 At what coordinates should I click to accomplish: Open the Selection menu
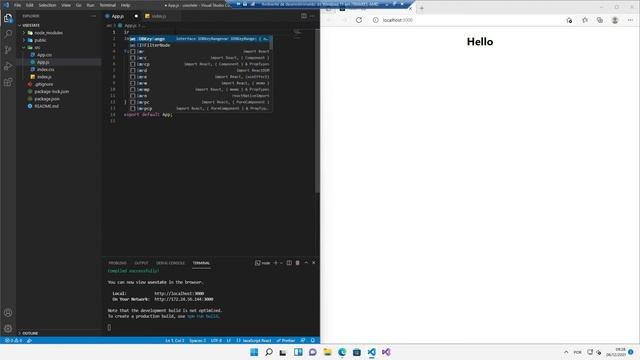(47, 5)
